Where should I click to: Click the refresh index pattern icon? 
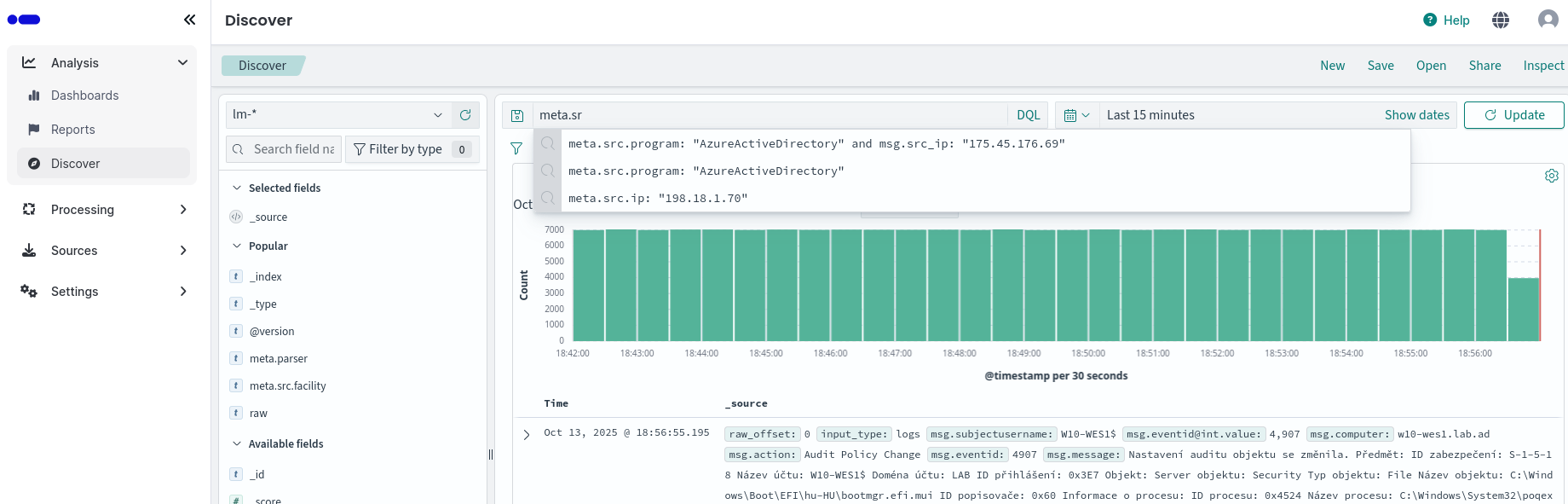click(x=465, y=115)
